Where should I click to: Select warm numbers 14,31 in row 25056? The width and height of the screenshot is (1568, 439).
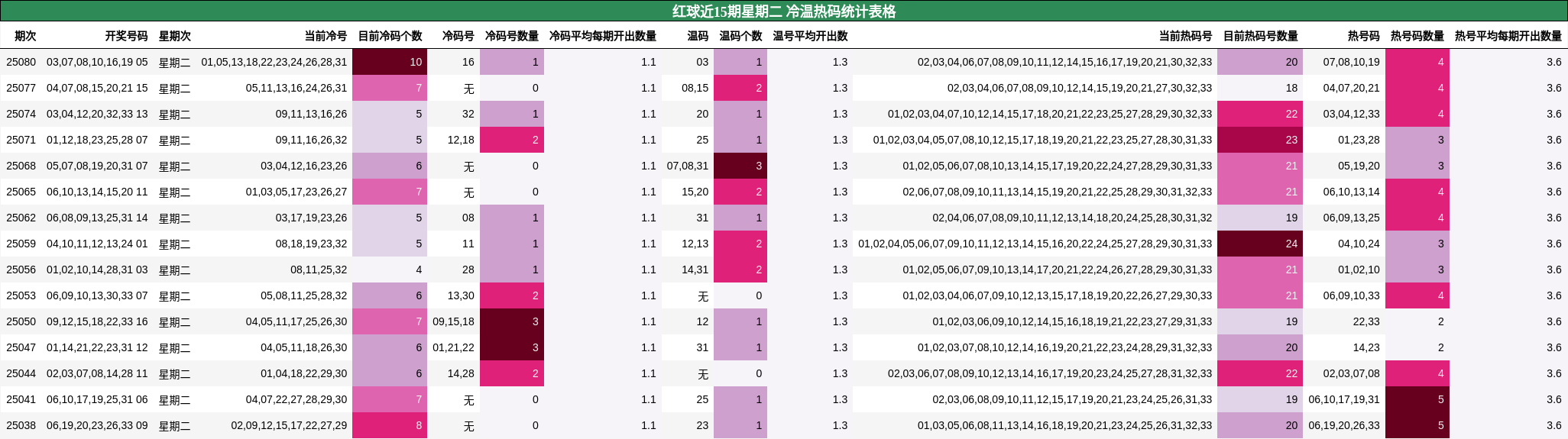[695, 270]
